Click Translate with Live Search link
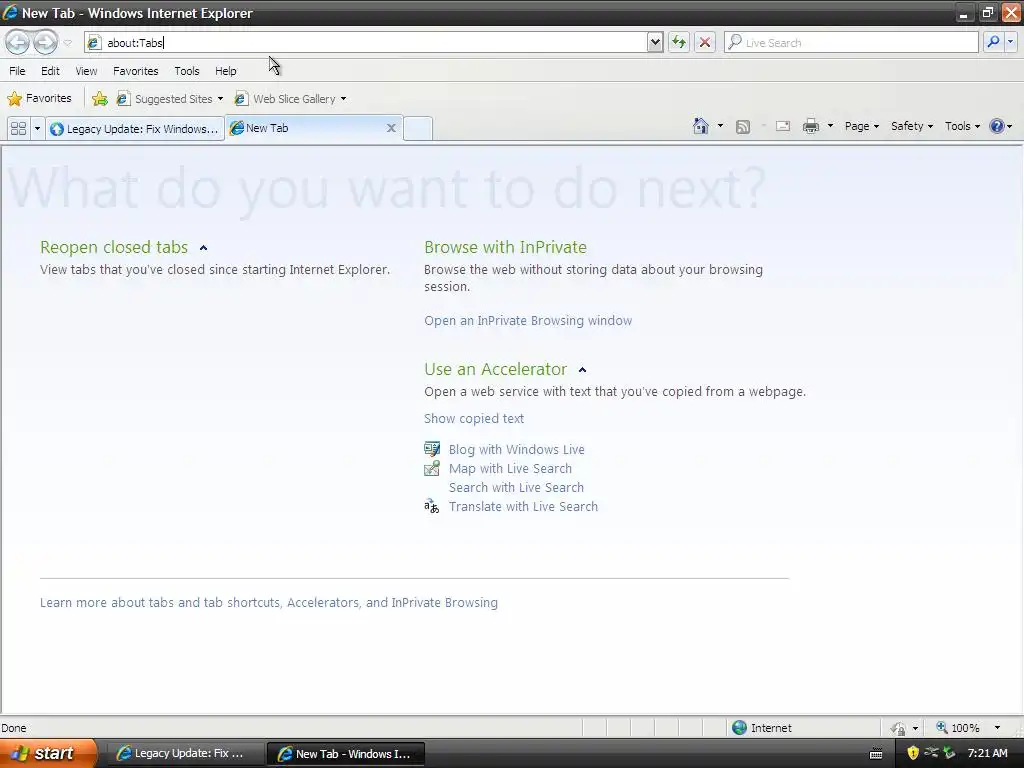Image resolution: width=1024 pixels, height=768 pixels. [x=523, y=506]
